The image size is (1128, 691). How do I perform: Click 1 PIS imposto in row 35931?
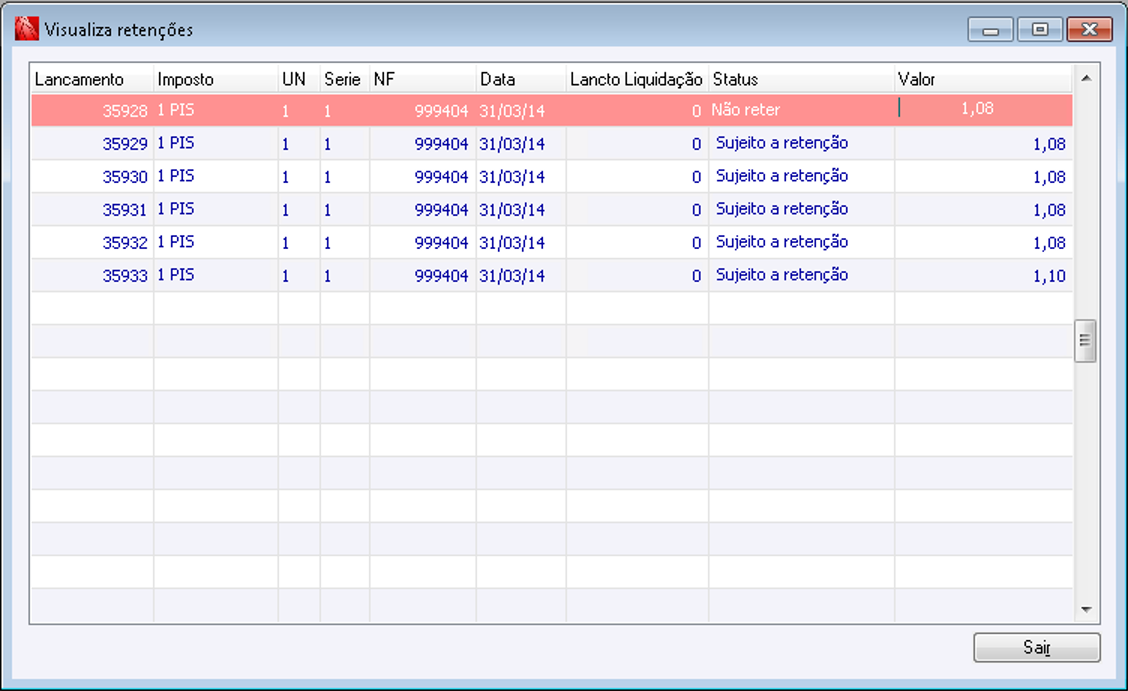coord(176,209)
